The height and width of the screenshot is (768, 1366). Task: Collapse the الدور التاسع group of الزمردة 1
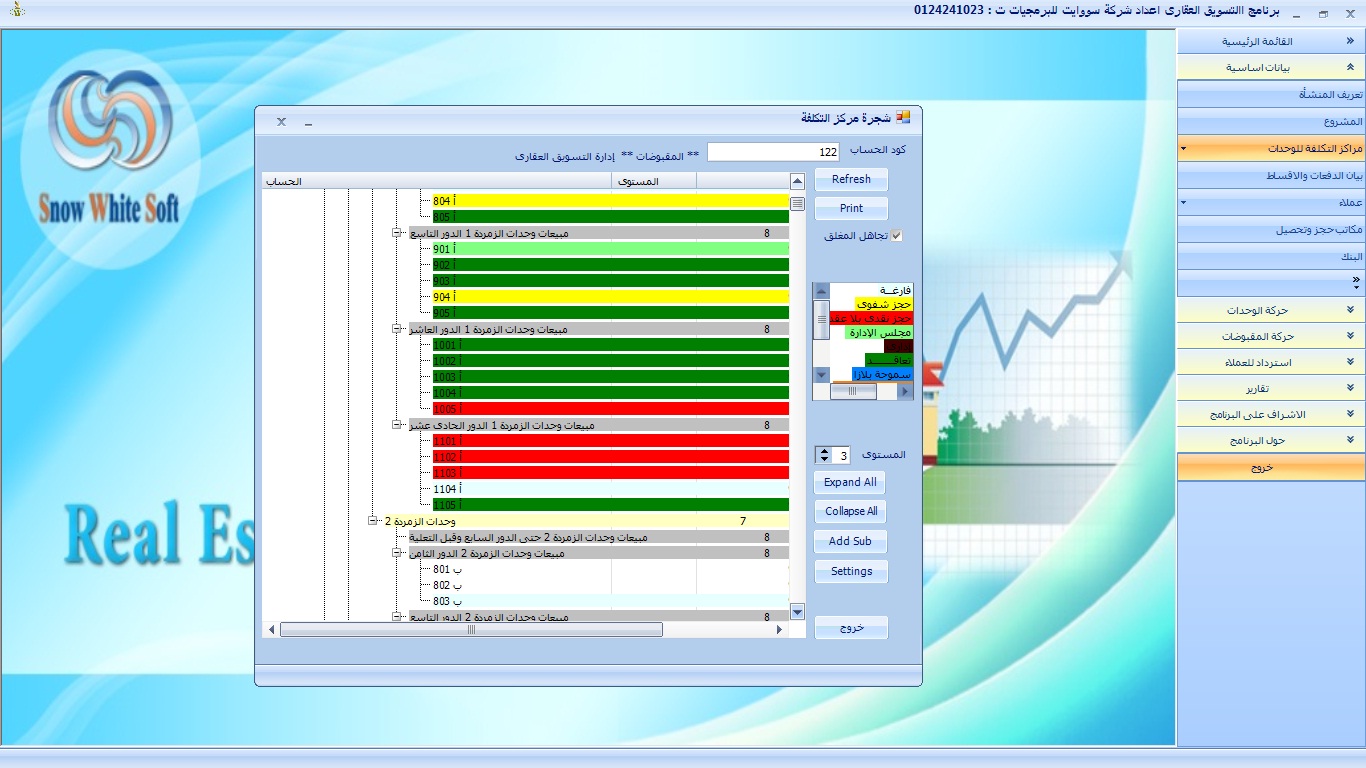pos(397,233)
